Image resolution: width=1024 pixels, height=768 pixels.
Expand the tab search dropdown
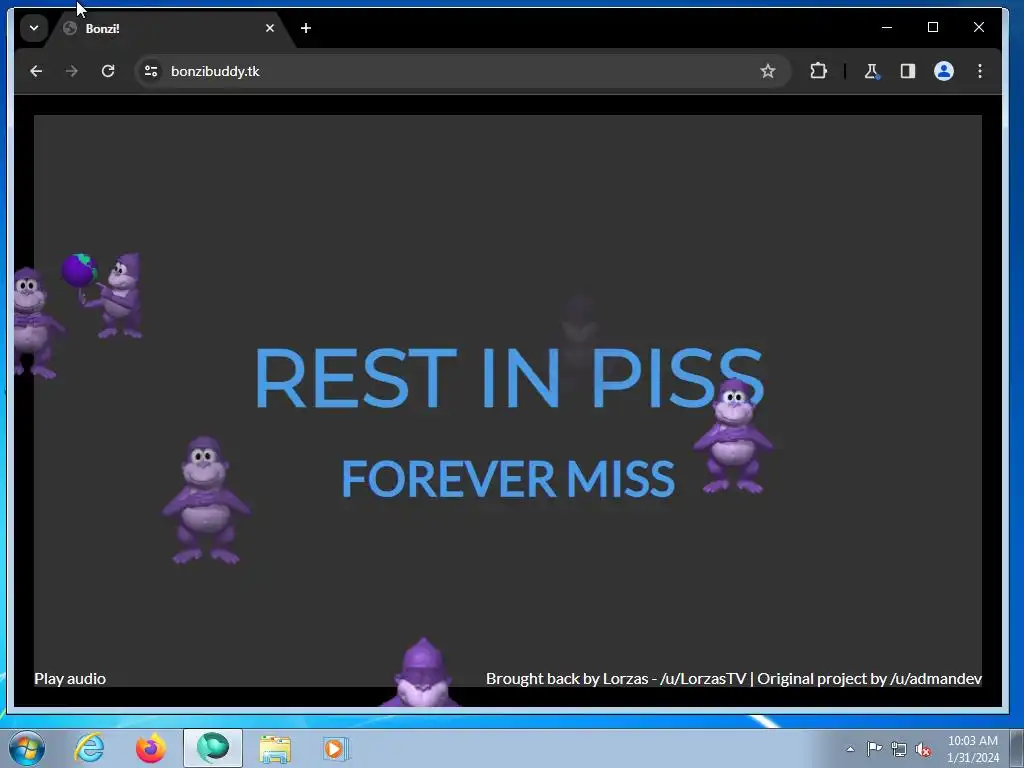[34, 28]
